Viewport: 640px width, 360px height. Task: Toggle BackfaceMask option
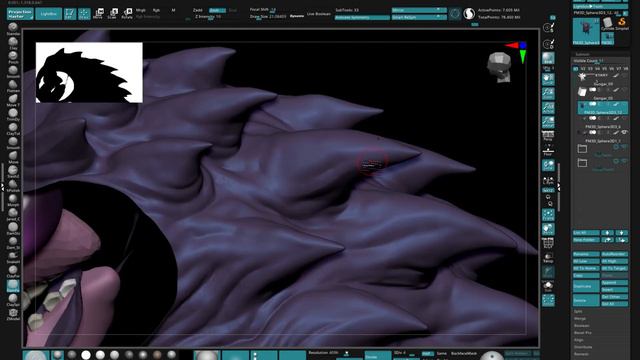click(464, 353)
